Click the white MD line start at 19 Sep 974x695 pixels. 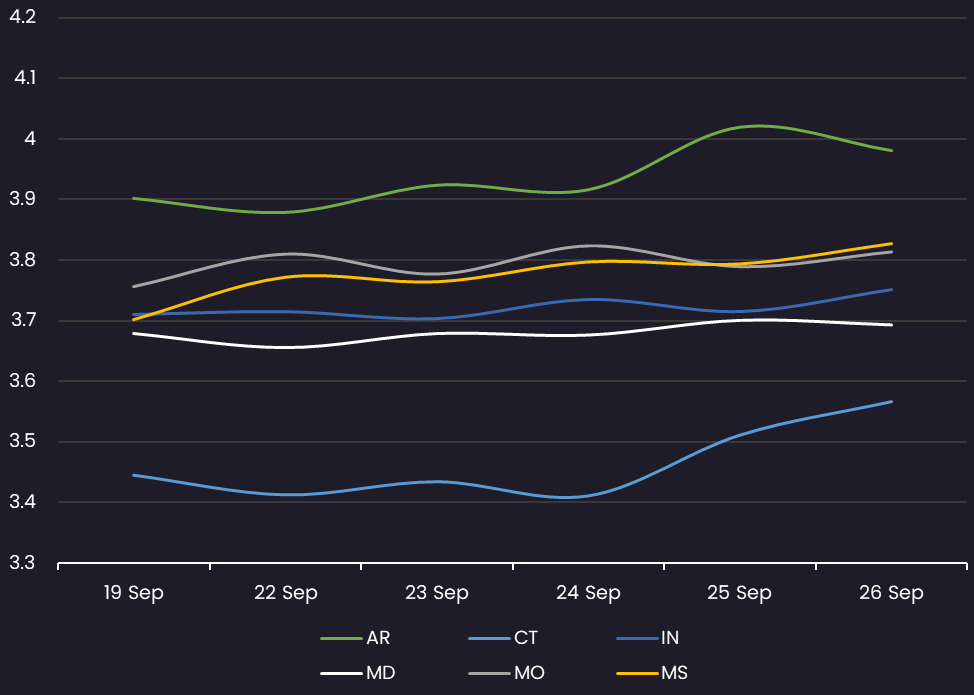134,333
